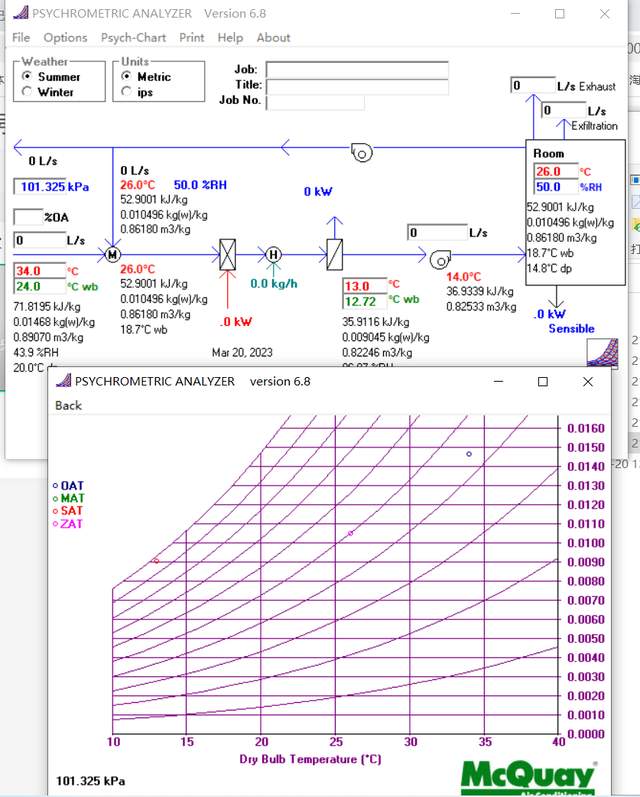Click the mixing box M symbol
Image resolution: width=640 pixels, height=797 pixels.
pyautogui.click(x=113, y=255)
